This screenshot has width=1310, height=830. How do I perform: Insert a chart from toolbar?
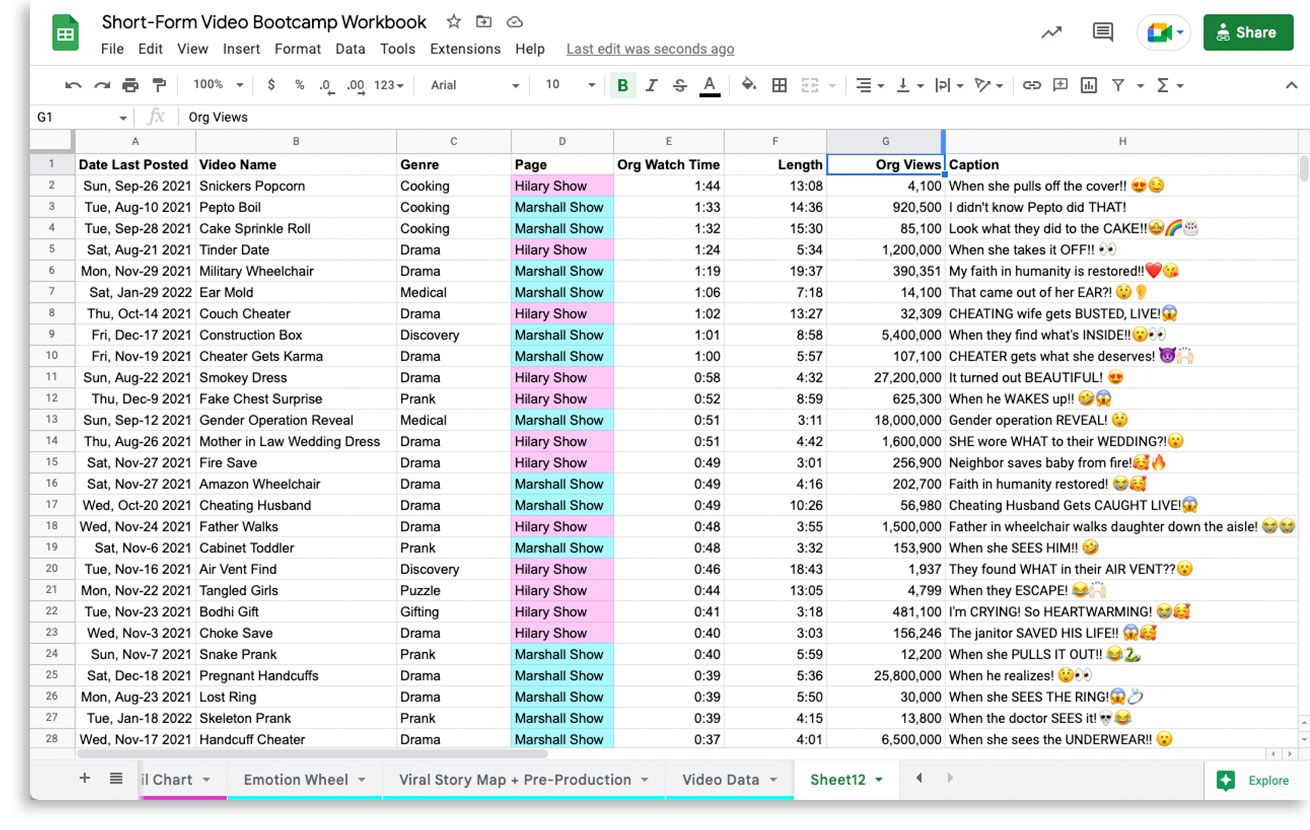pyautogui.click(x=1089, y=86)
